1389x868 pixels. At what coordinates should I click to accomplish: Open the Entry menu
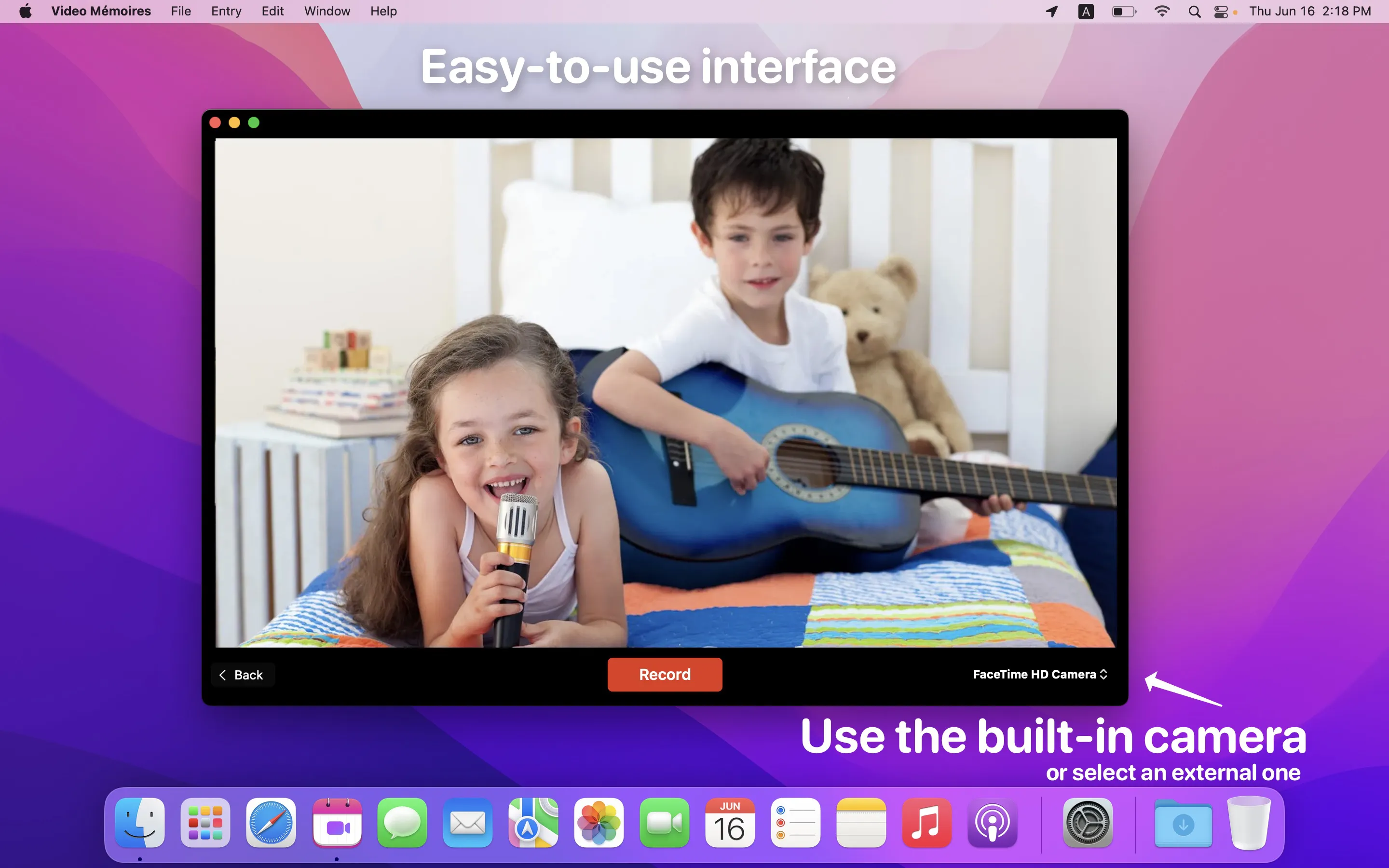tap(226, 11)
